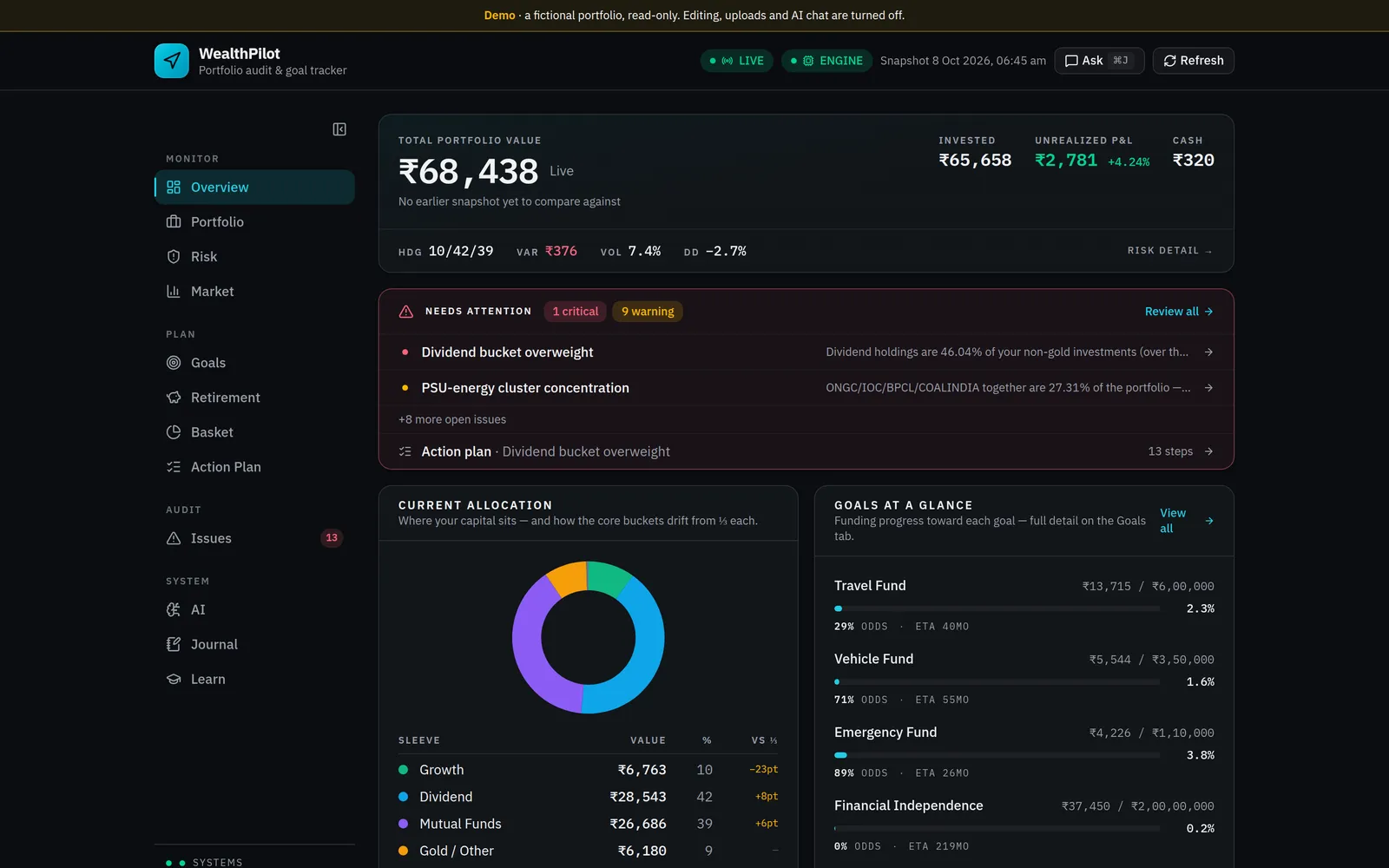Click the LIVE status pill

coord(737,61)
